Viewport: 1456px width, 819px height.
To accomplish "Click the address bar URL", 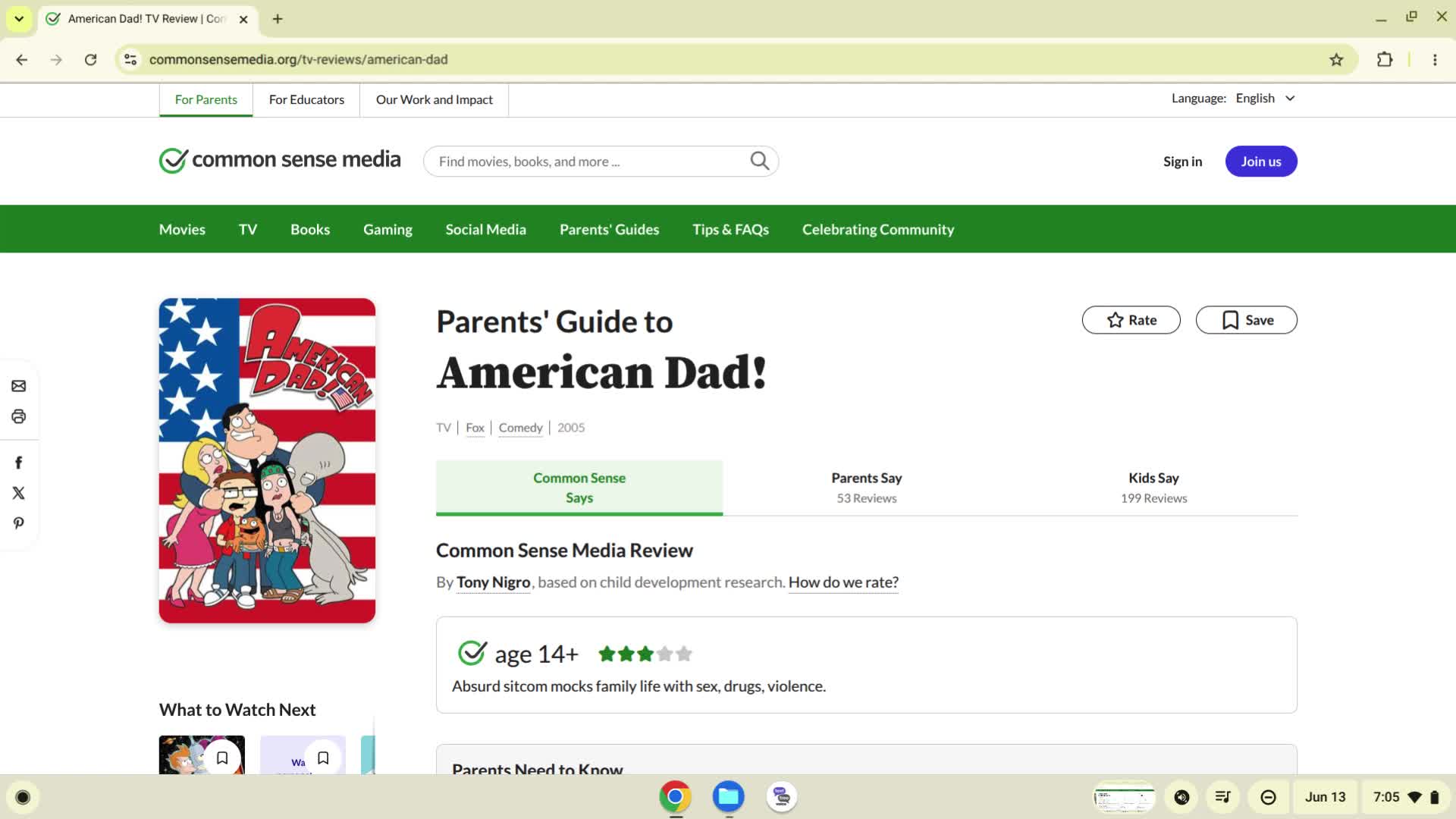I will [x=298, y=59].
